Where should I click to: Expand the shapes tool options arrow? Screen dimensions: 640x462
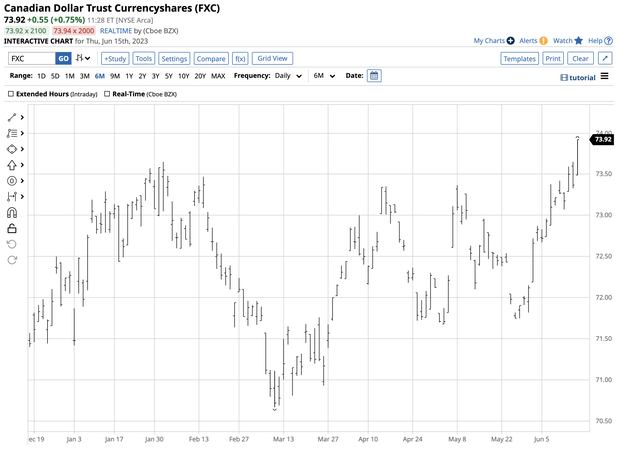click(x=22, y=149)
